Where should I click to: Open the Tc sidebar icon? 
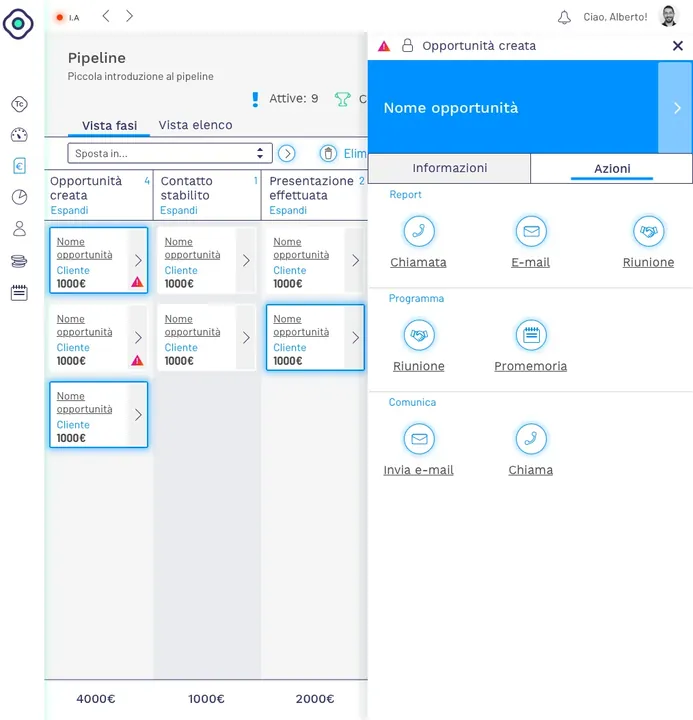click(19, 104)
